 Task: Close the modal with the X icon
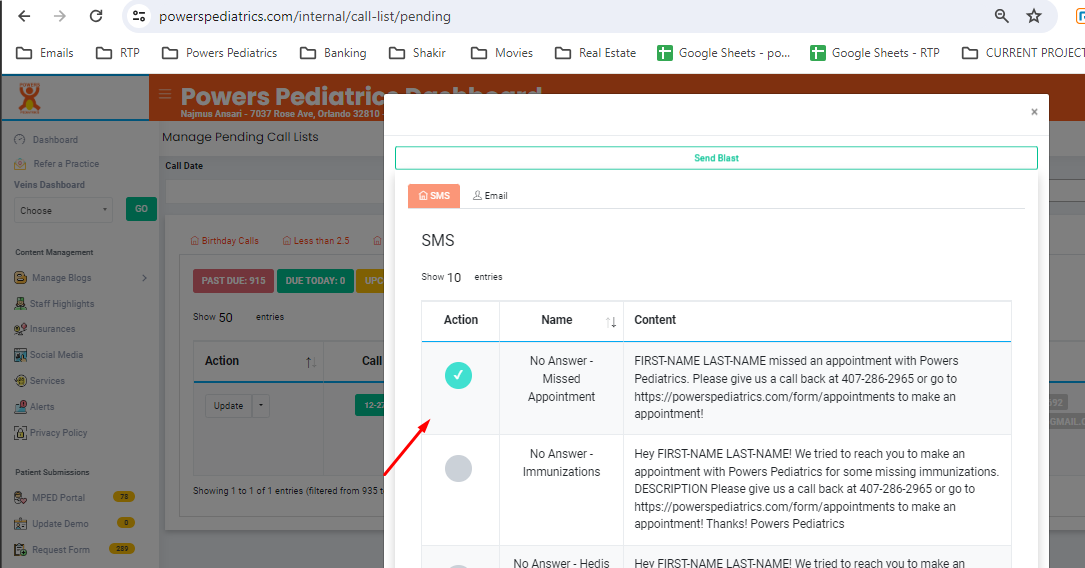click(x=1034, y=112)
